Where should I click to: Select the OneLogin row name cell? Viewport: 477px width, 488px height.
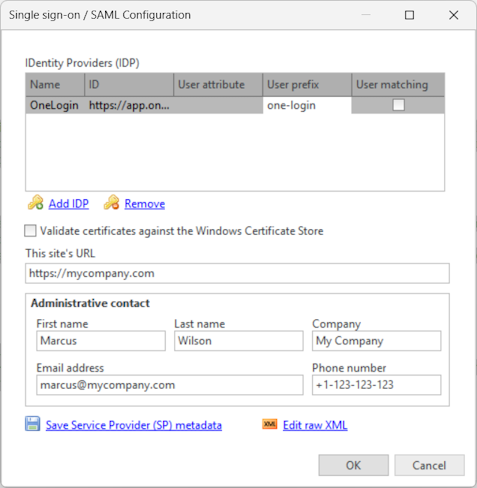tap(55, 105)
